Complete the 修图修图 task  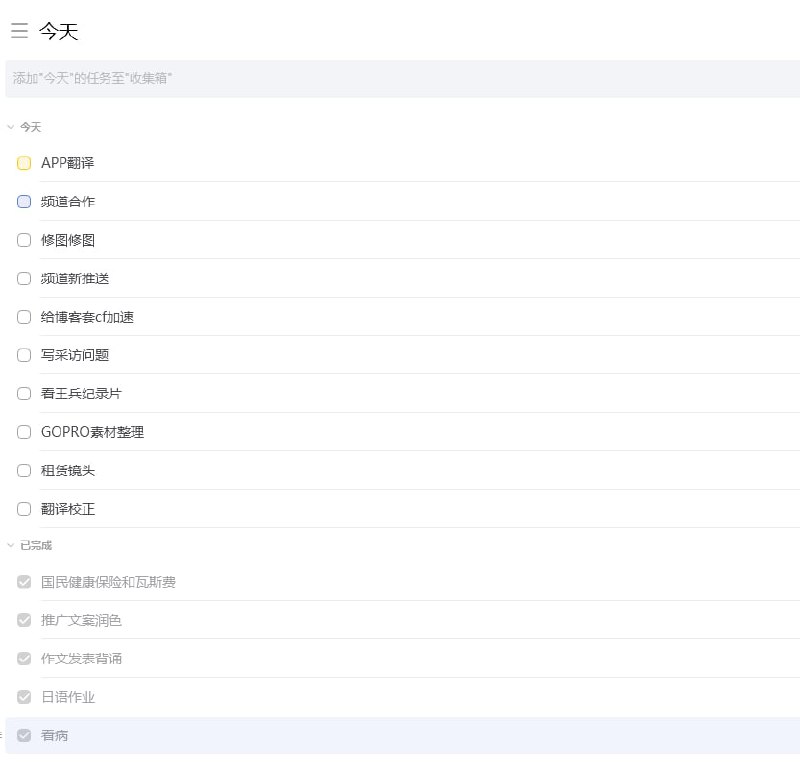point(24,240)
